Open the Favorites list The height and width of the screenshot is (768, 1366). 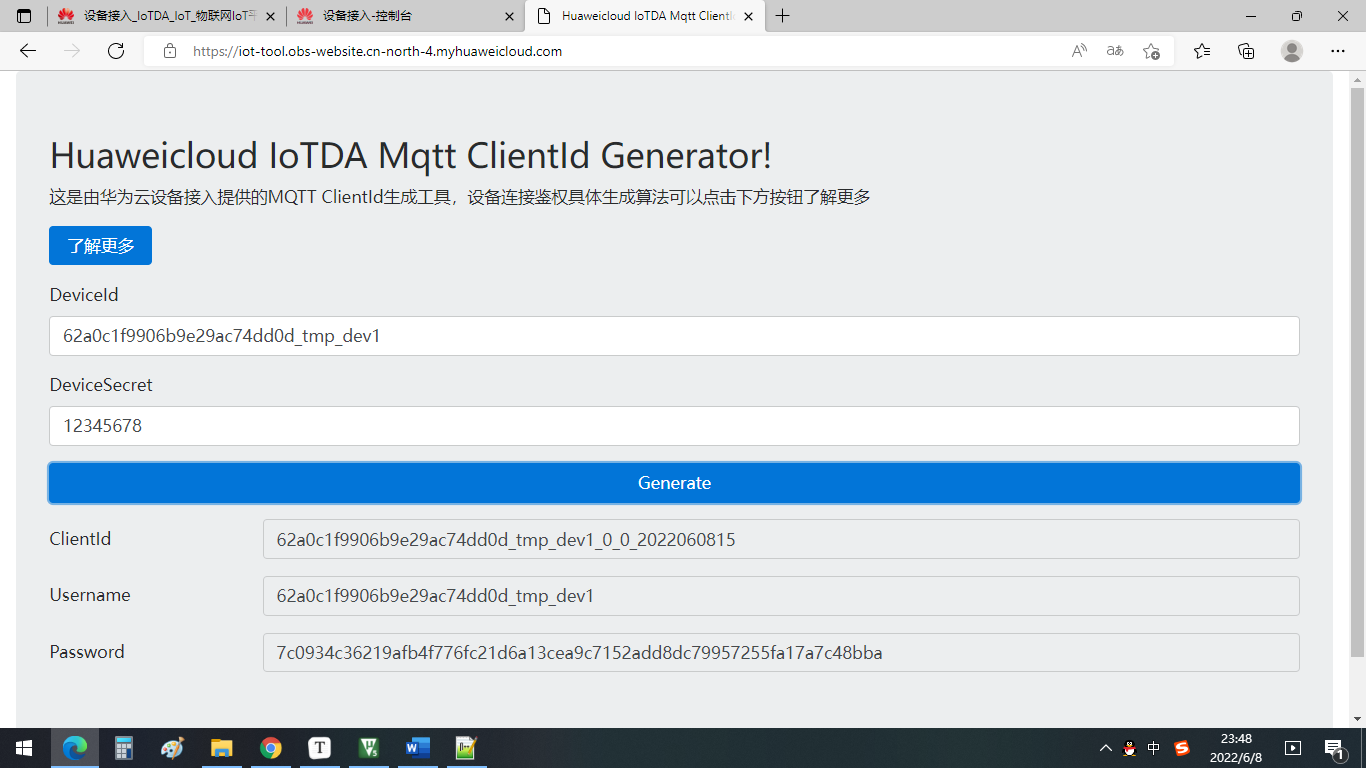pyautogui.click(x=1202, y=51)
